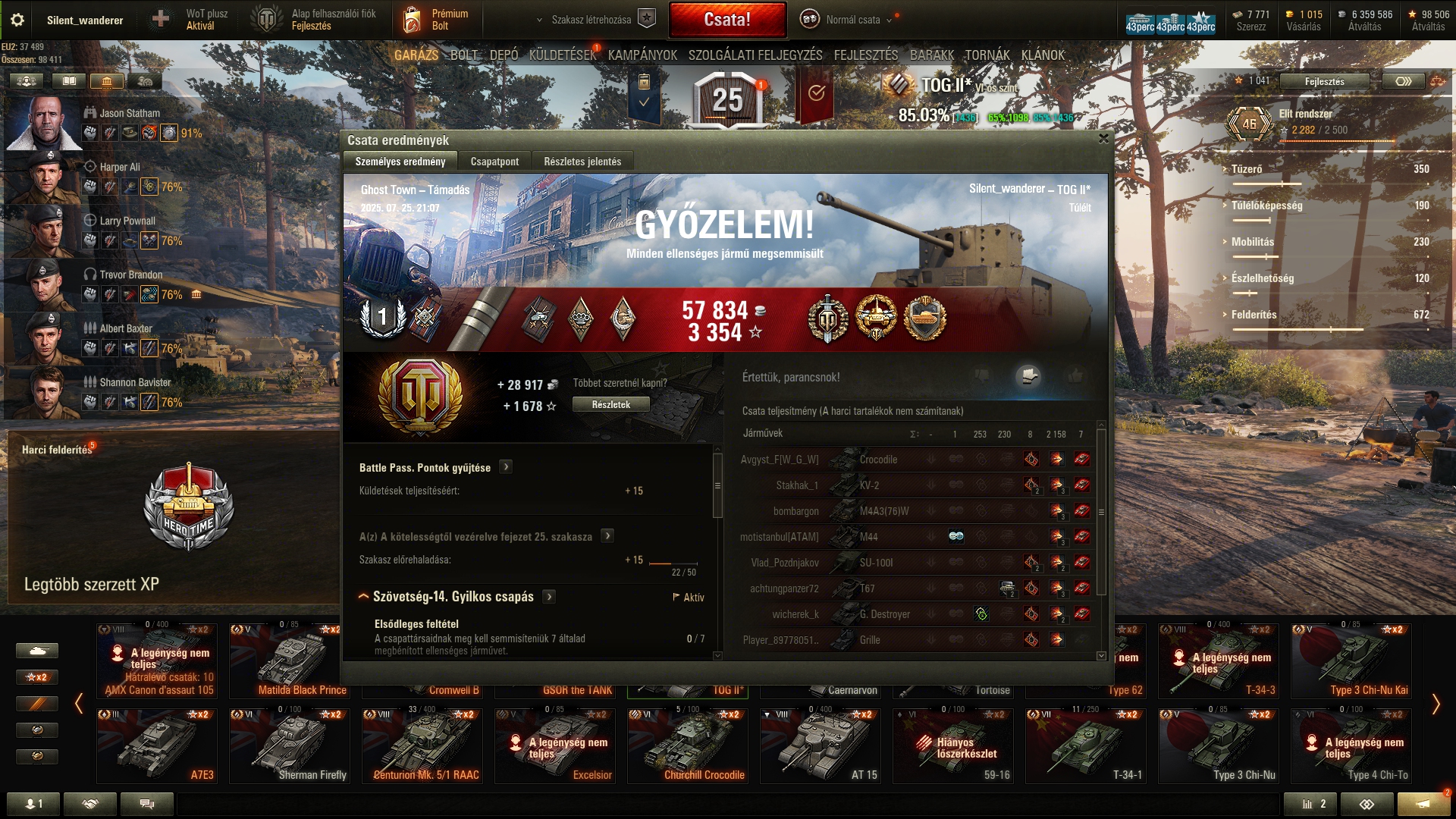1456x819 pixels.
Task: Open the friends handshake icon
Action: (x=90, y=804)
